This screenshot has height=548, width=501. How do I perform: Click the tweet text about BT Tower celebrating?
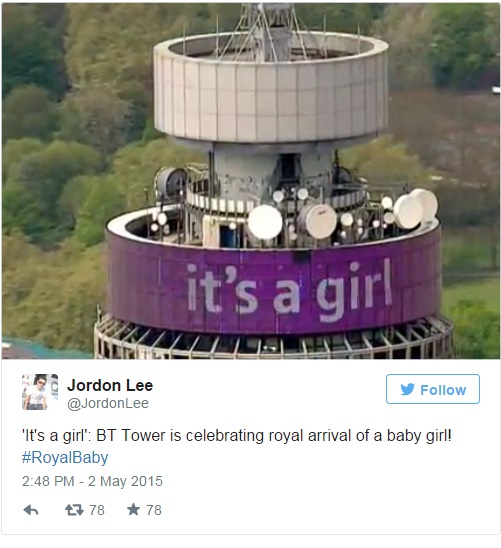(x=237, y=436)
